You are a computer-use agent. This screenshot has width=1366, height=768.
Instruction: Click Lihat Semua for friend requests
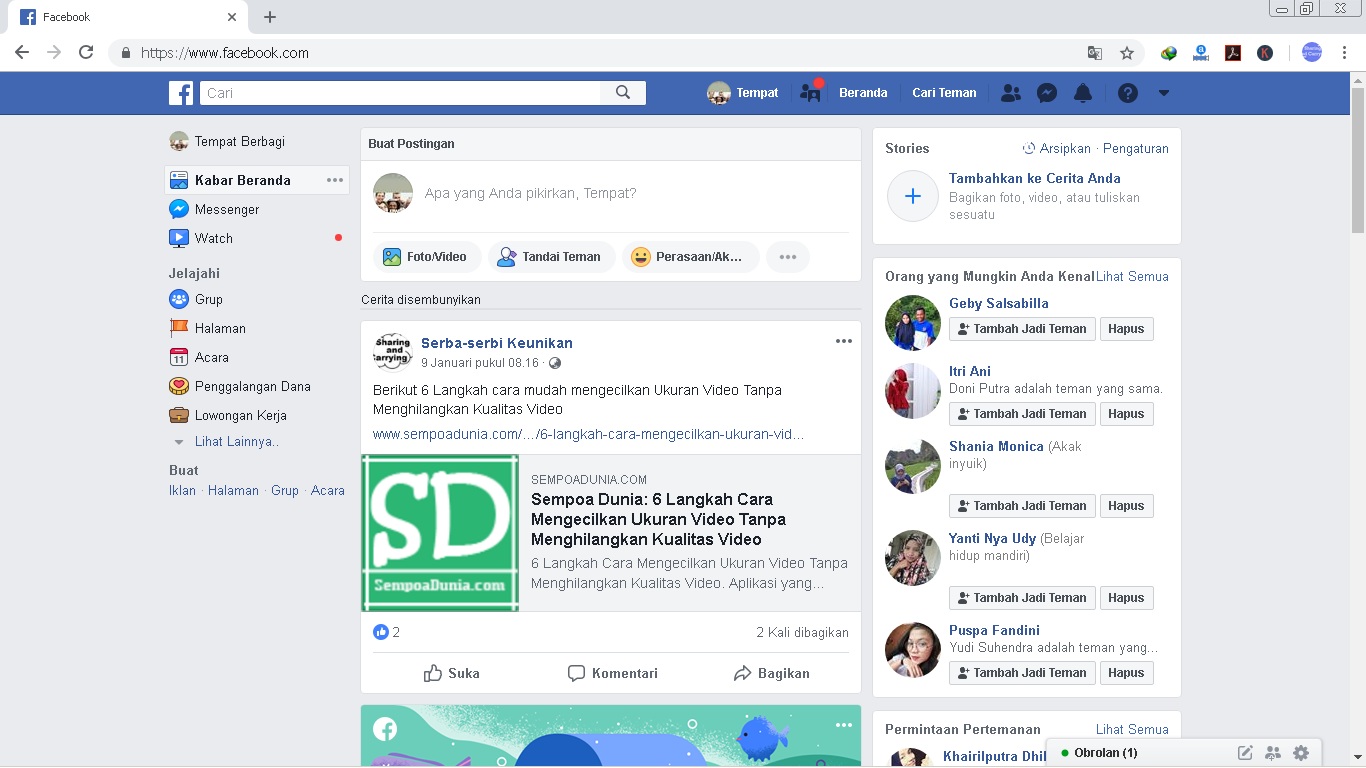[x=1132, y=729]
